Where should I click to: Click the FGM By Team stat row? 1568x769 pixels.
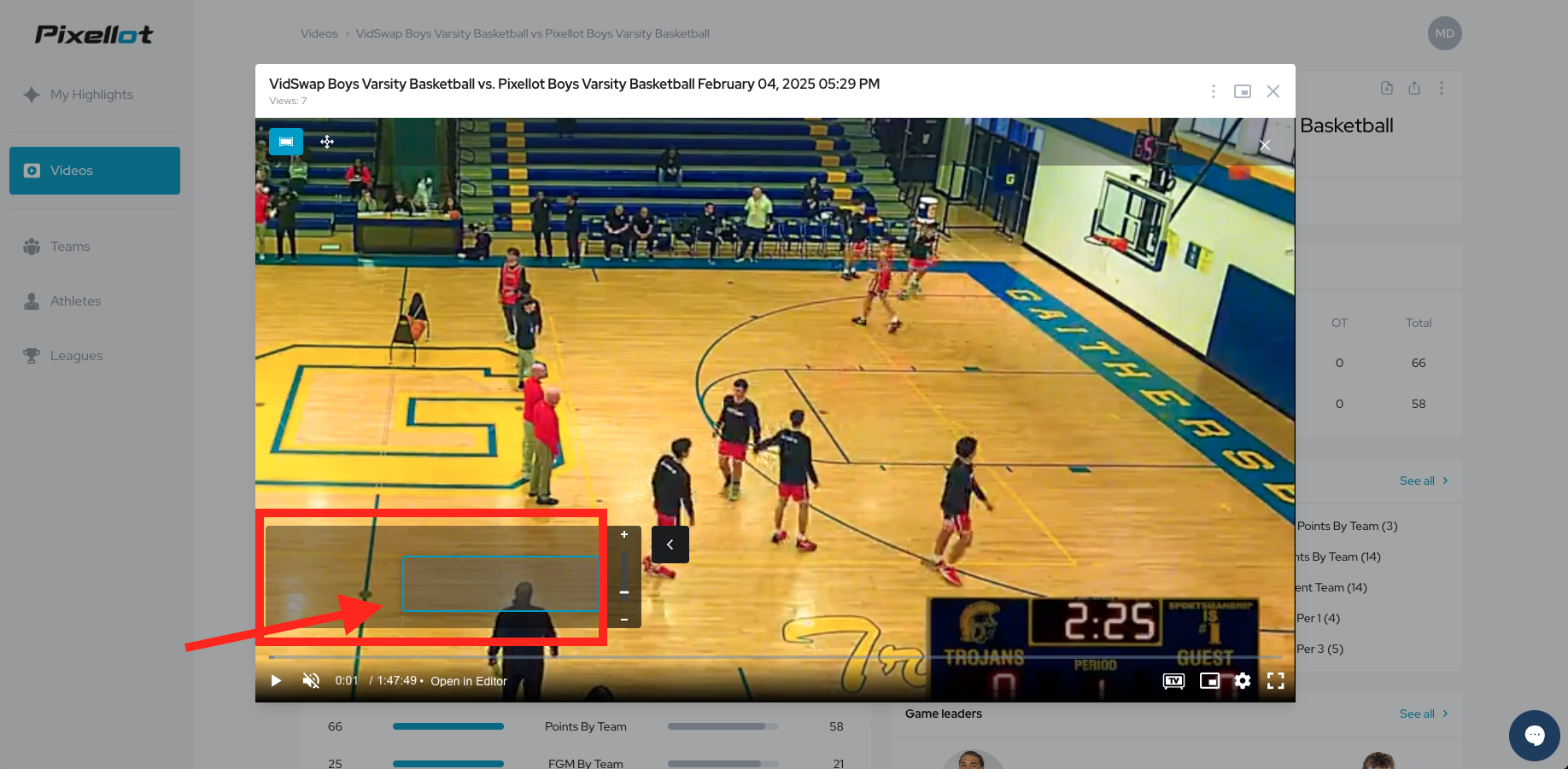click(x=586, y=763)
